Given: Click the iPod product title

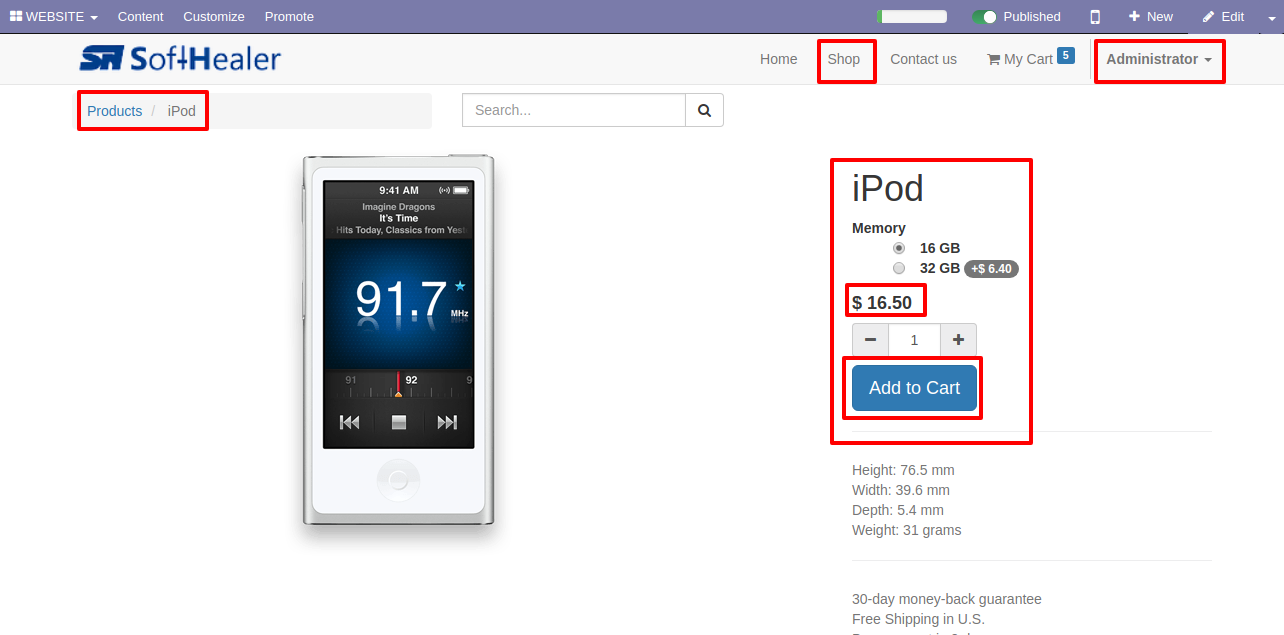Looking at the screenshot, I should point(888,189).
